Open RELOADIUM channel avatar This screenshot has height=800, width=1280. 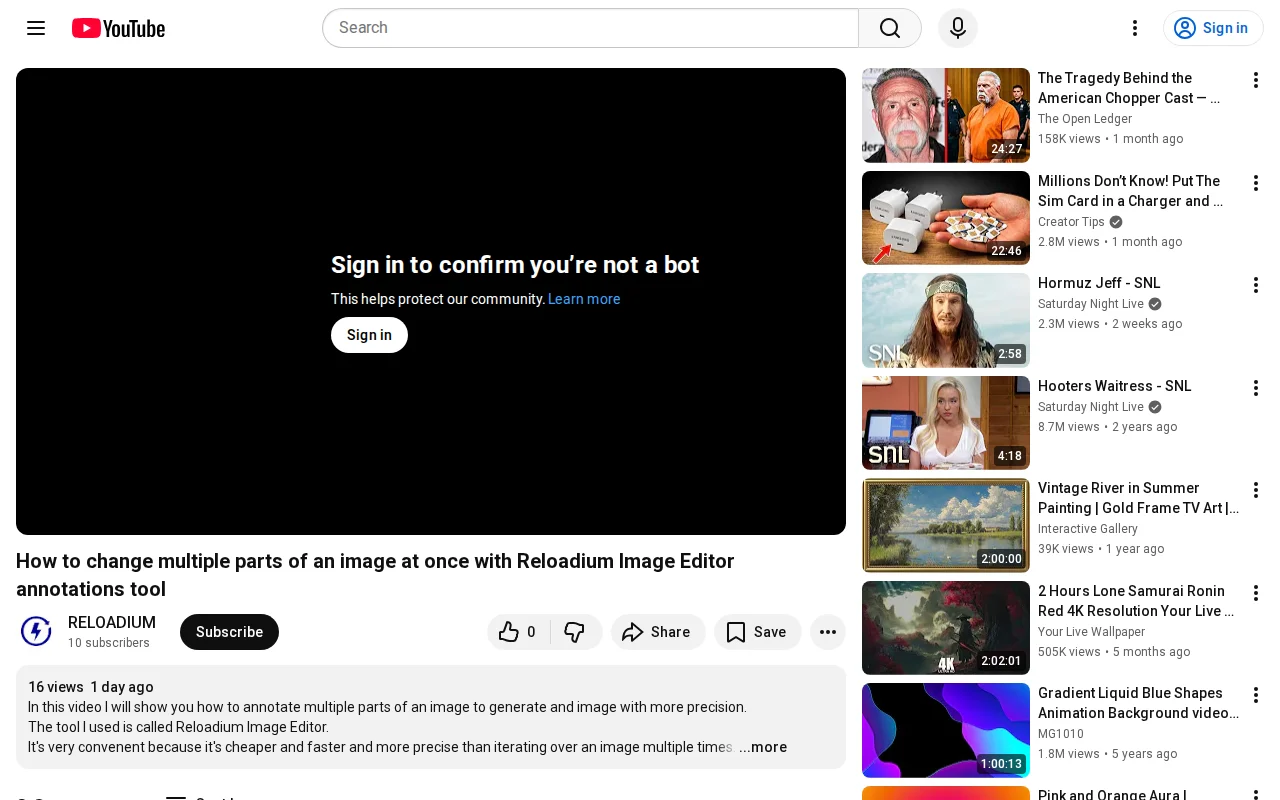(x=36, y=632)
